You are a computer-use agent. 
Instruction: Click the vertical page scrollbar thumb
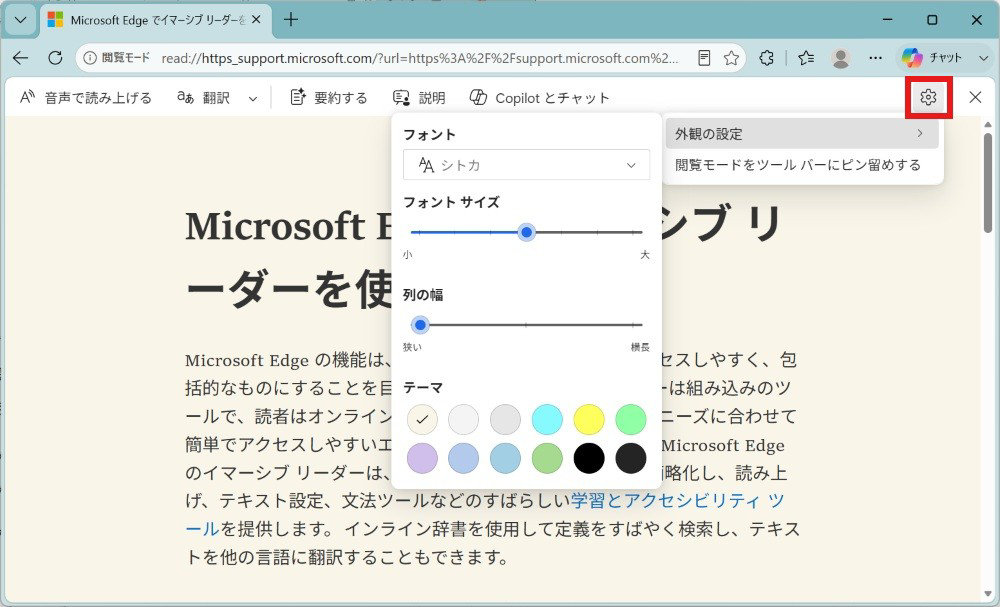coord(988,182)
